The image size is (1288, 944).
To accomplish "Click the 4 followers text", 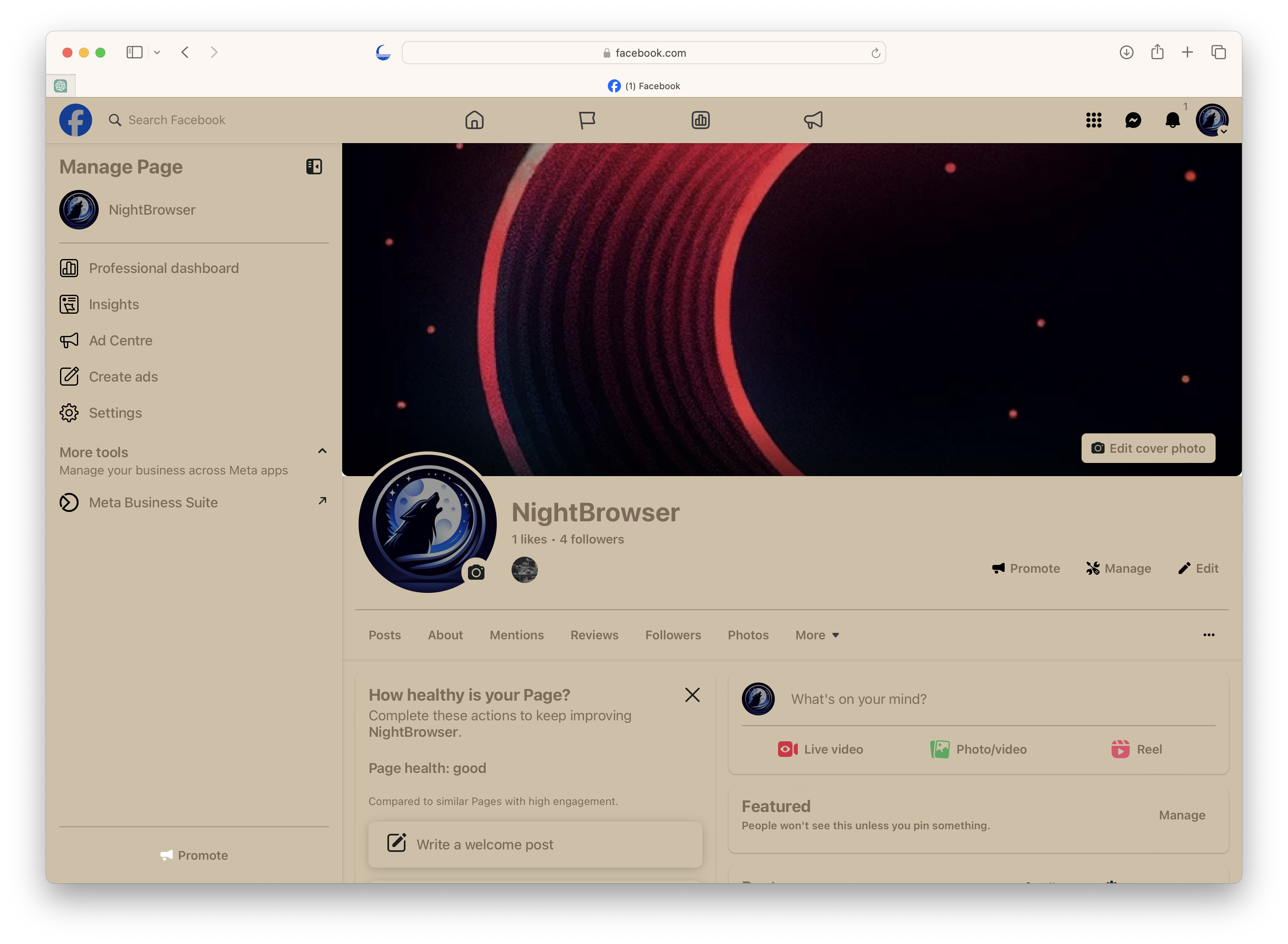I will (591, 539).
